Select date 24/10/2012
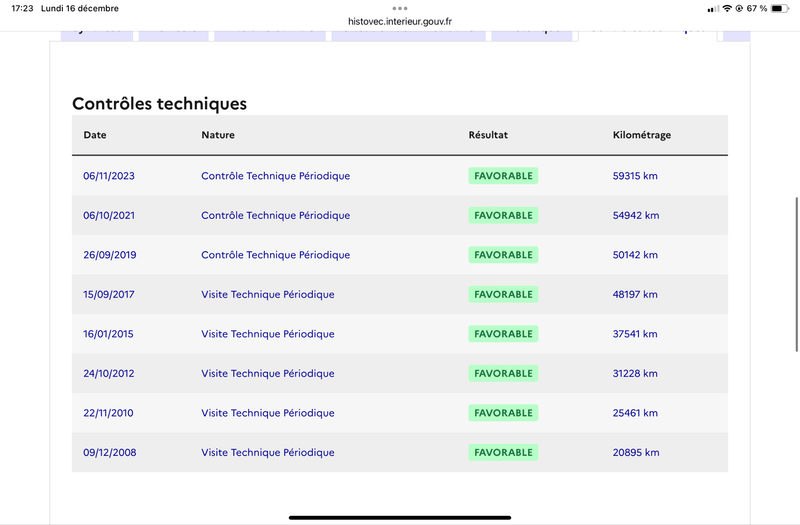 109,373
